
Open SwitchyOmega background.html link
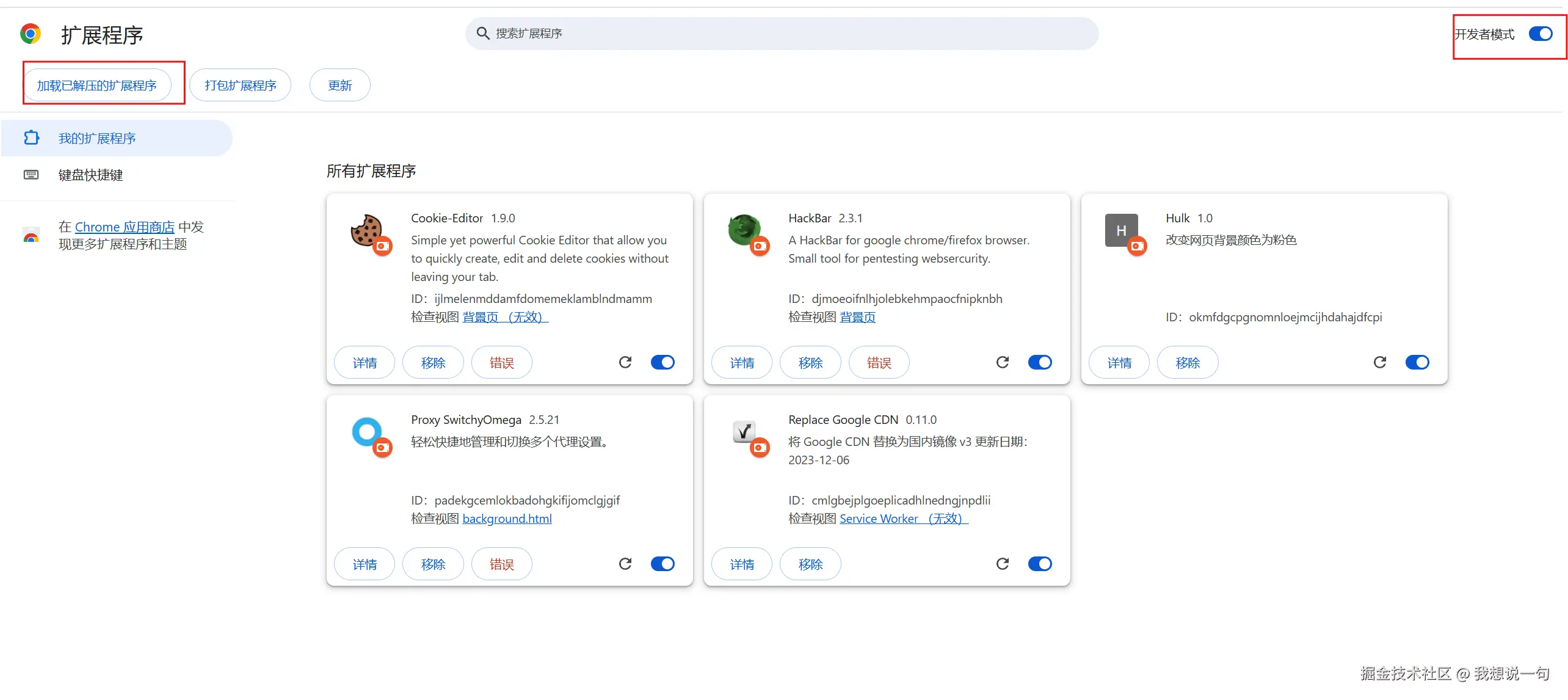click(x=507, y=519)
